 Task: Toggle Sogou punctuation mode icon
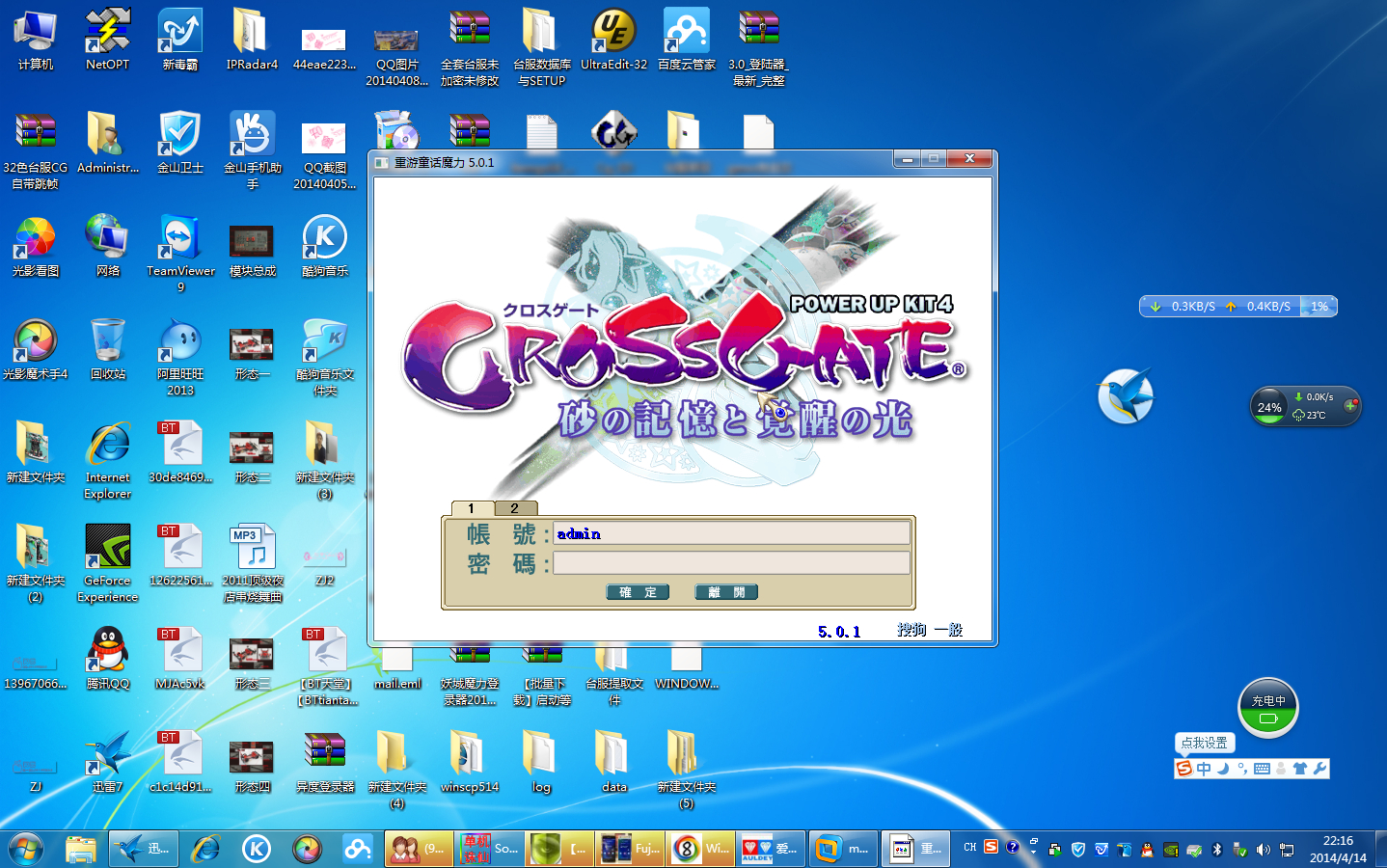click(1242, 769)
